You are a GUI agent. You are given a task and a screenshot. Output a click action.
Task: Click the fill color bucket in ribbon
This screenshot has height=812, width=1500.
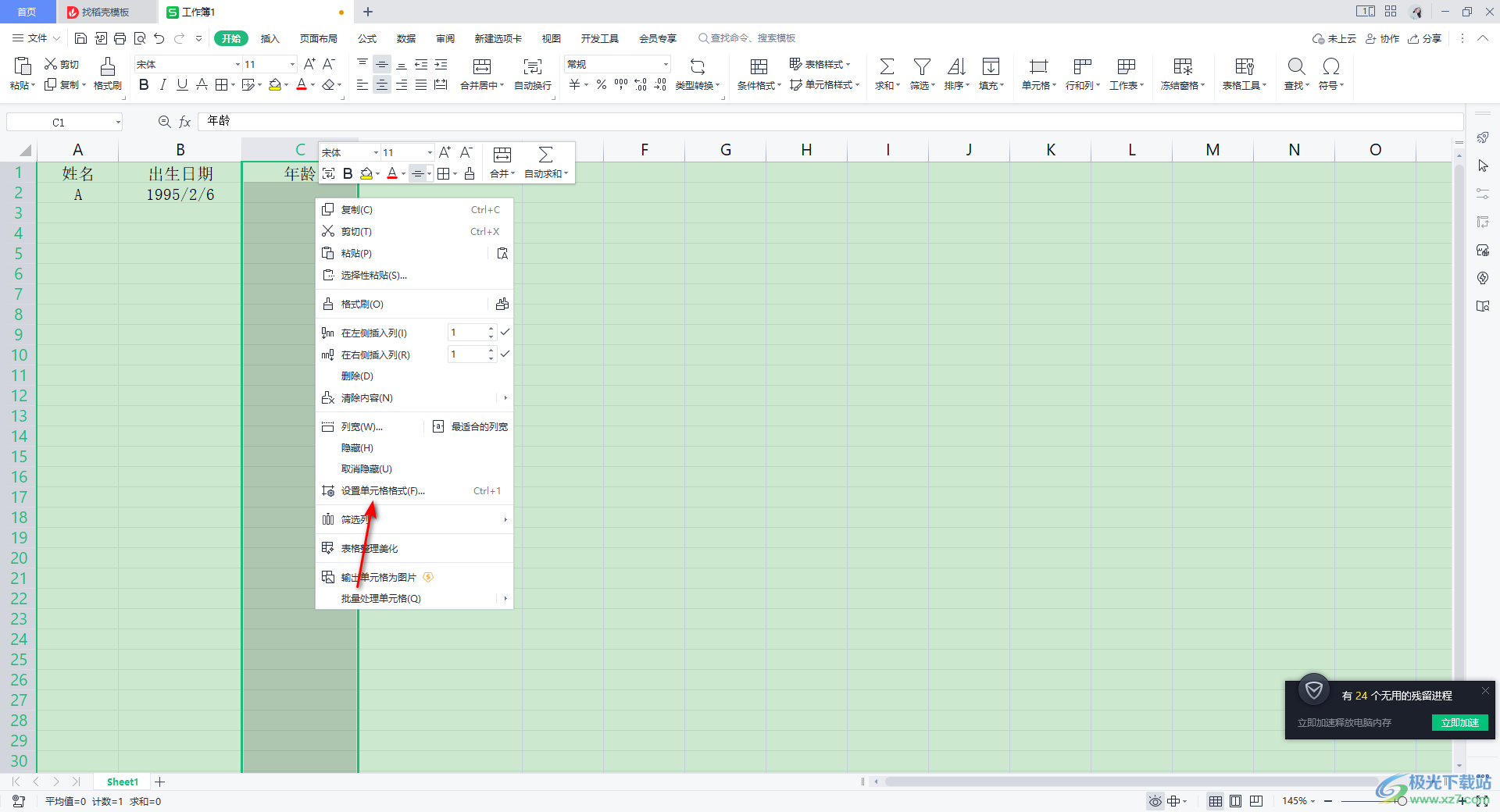click(274, 84)
